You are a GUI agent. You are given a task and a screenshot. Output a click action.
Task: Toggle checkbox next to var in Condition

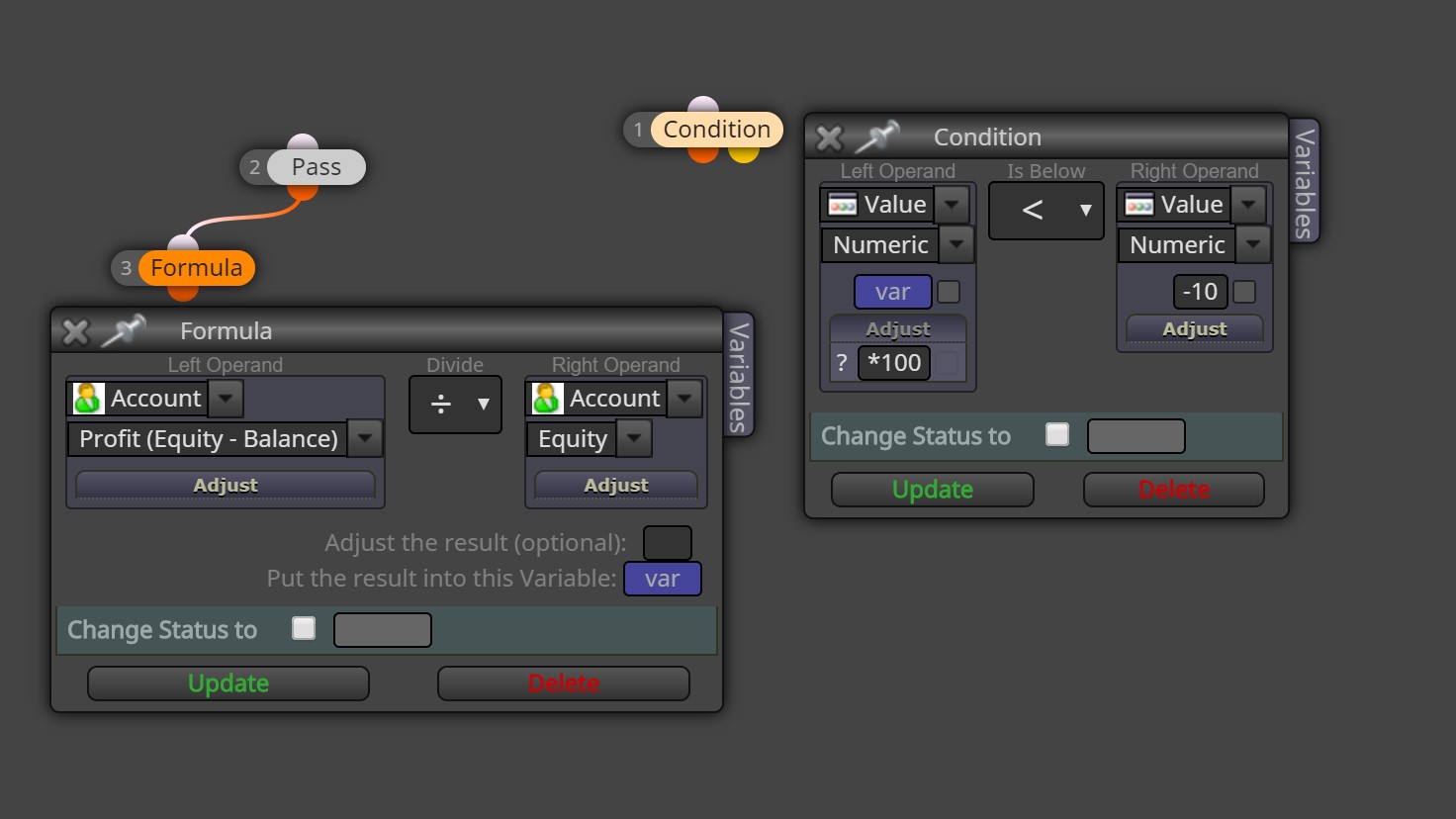(x=949, y=292)
